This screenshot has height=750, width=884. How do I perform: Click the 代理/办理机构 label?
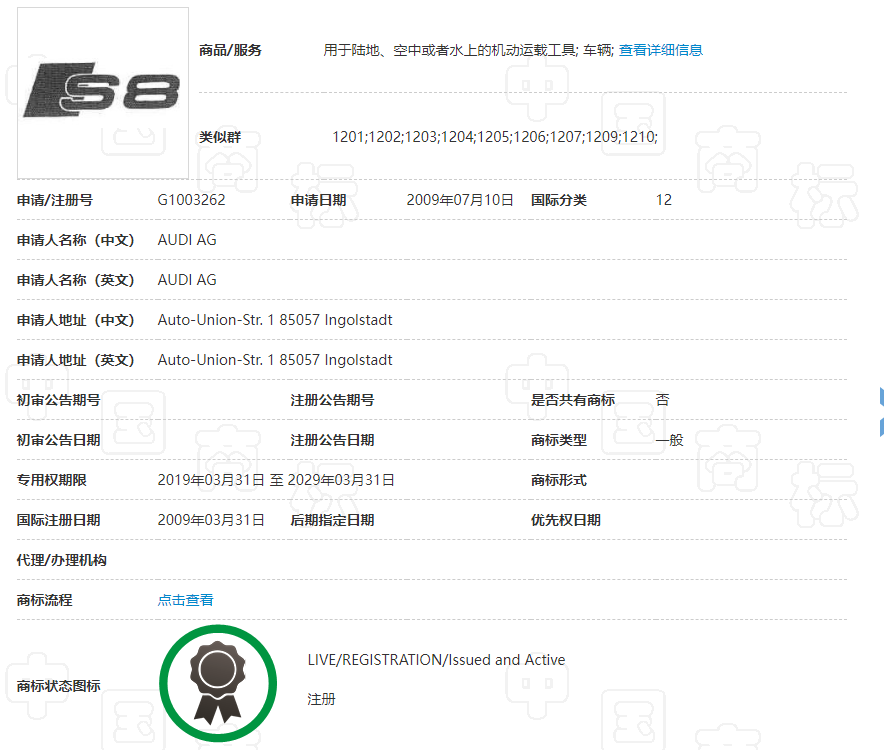pyautogui.click(x=61, y=560)
